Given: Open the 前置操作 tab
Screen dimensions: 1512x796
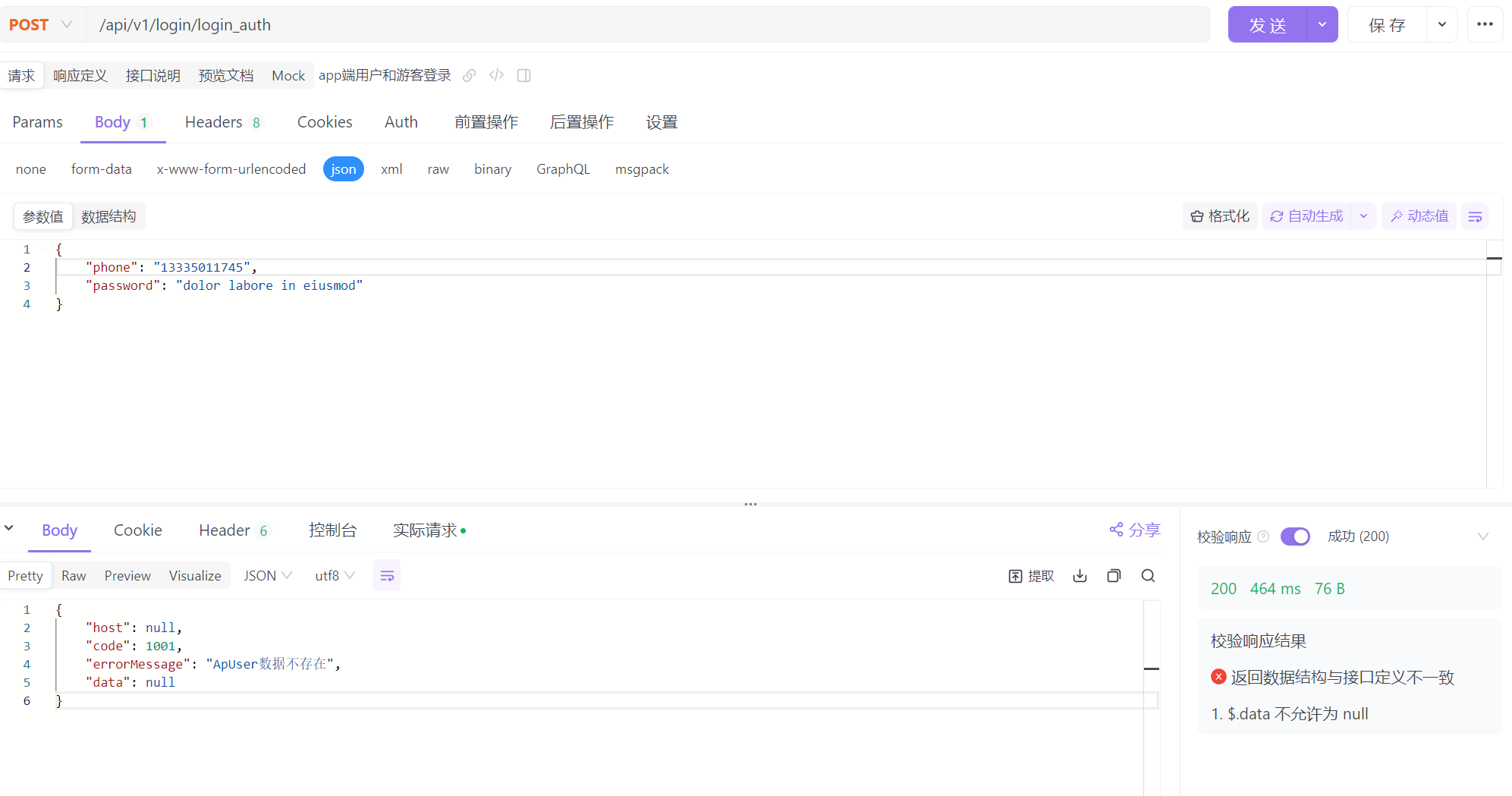Looking at the screenshot, I should [x=486, y=122].
